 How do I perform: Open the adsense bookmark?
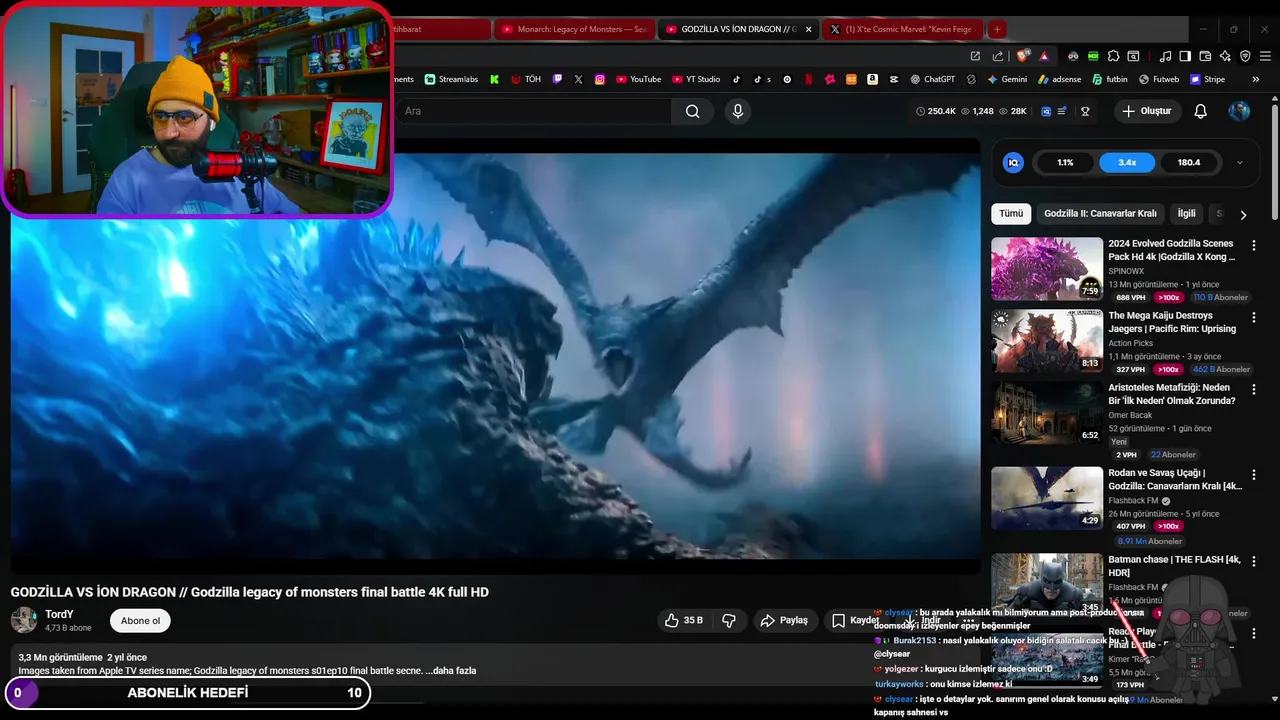pyautogui.click(x=1059, y=79)
